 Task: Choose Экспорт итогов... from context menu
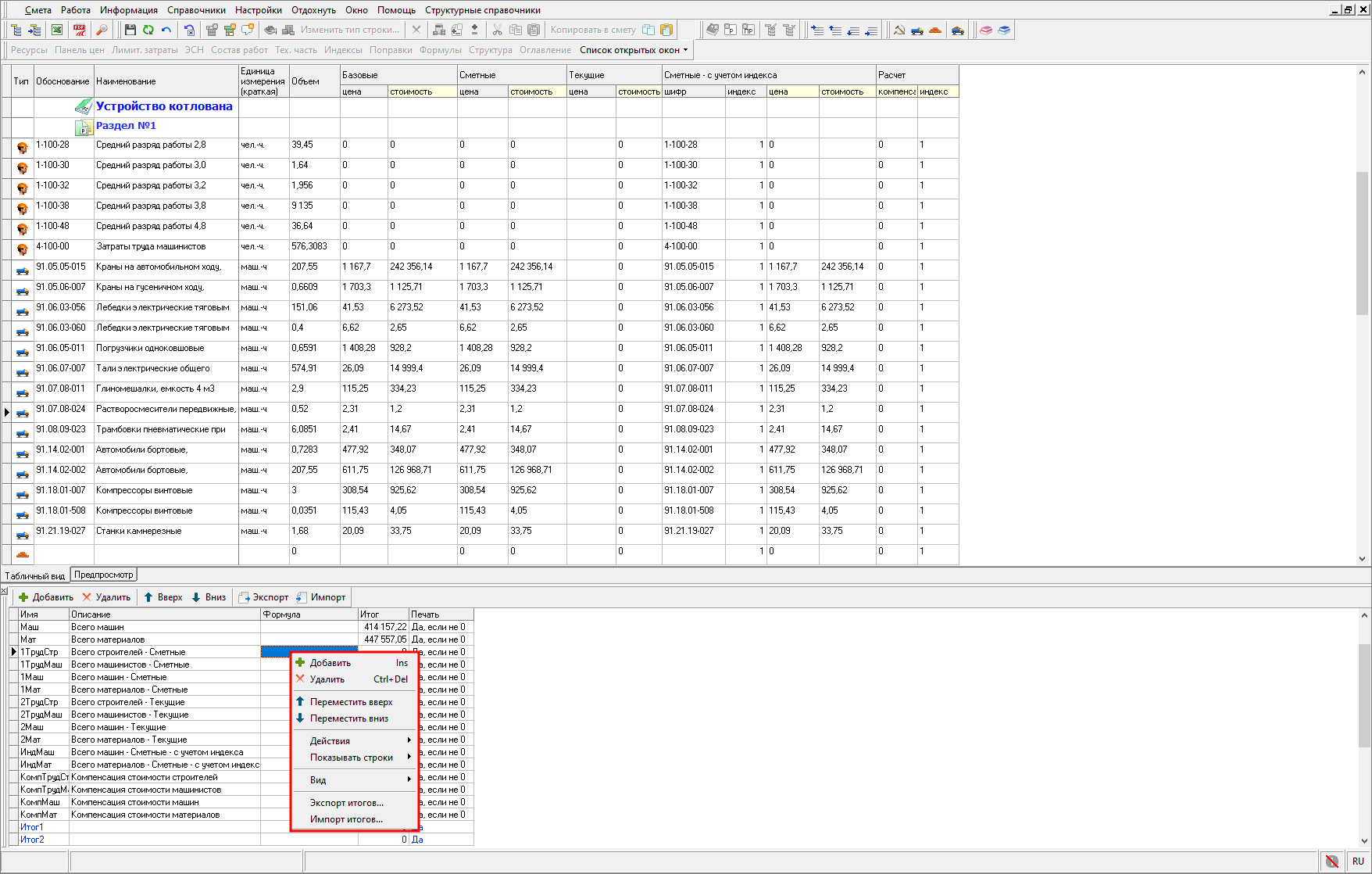346,802
